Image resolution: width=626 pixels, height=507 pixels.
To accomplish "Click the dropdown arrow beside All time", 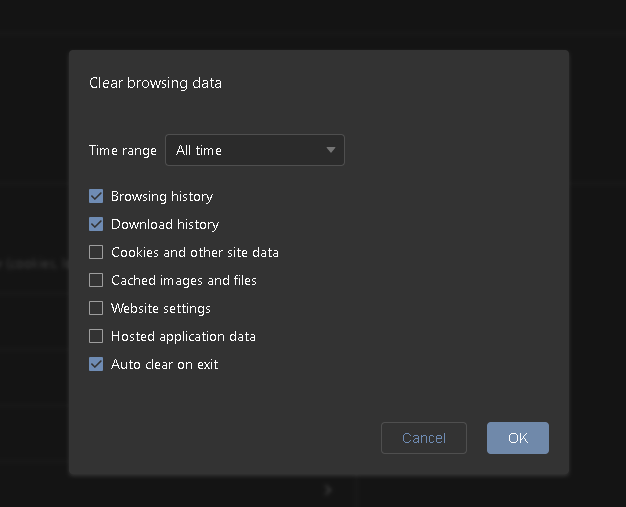I will click(x=331, y=150).
